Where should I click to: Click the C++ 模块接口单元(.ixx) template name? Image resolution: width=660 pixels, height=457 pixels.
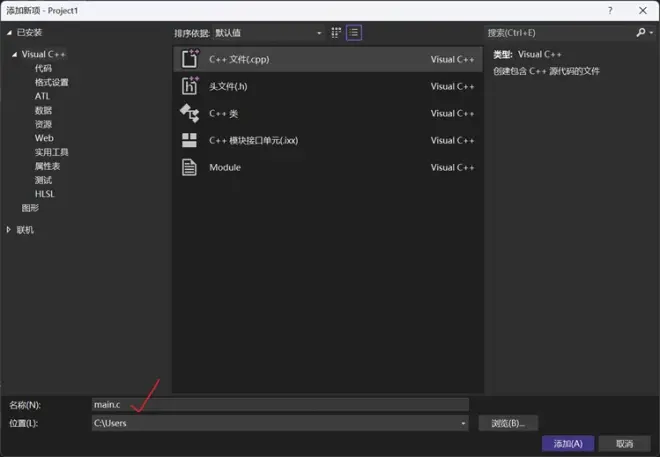coord(253,140)
